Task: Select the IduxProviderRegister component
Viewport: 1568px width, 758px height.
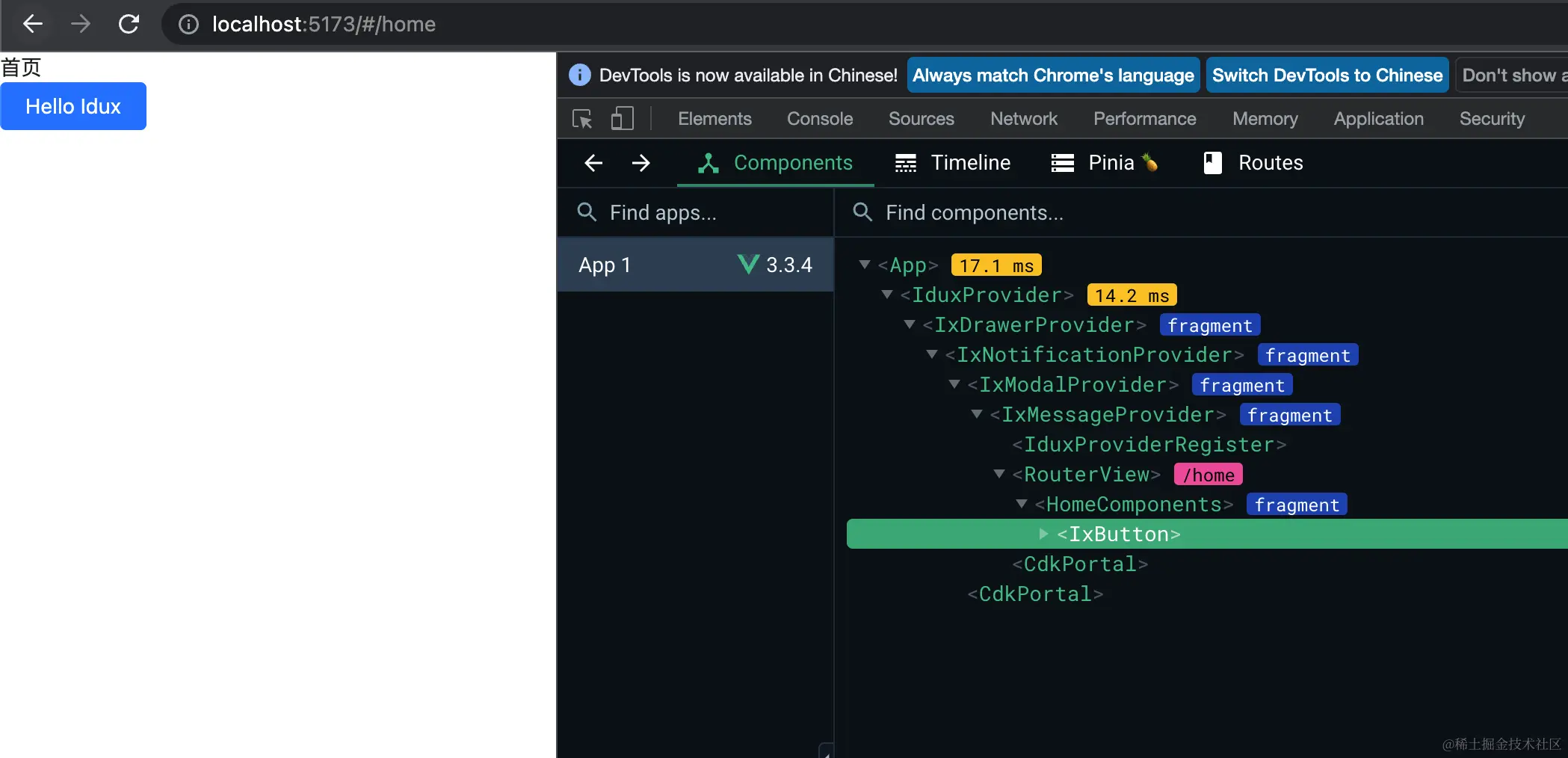Action: click(x=1149, y=444)
